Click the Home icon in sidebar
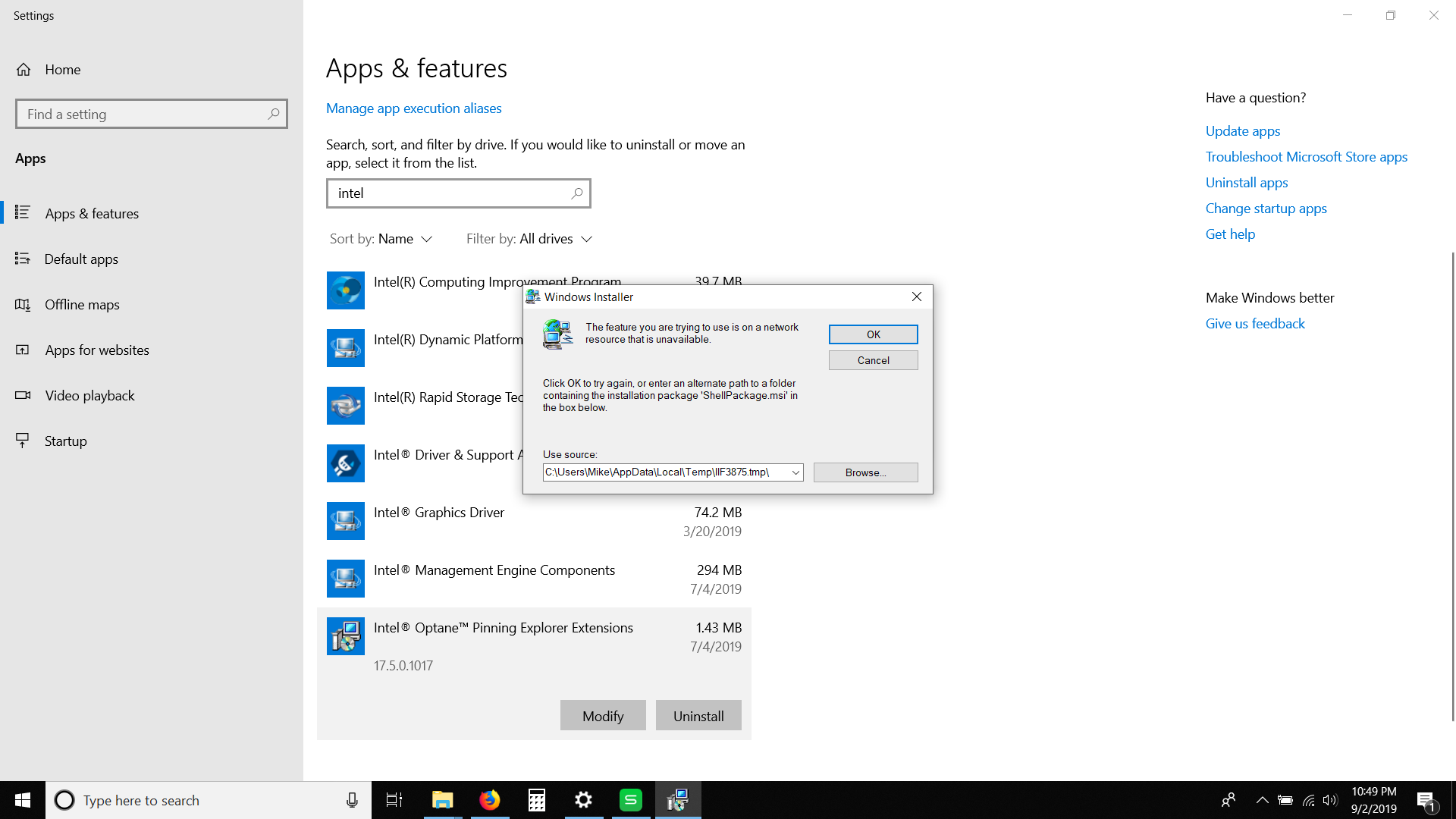Image resolution: width=1456 pixels, height=819 pixels. tap(24, 70)
